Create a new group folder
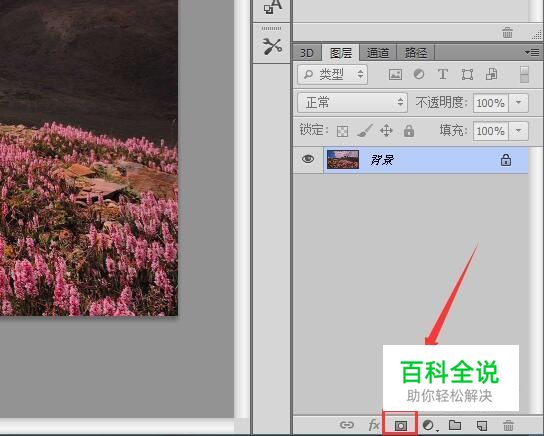This screenshot has width=544, height=436. [x=455, y=425]
